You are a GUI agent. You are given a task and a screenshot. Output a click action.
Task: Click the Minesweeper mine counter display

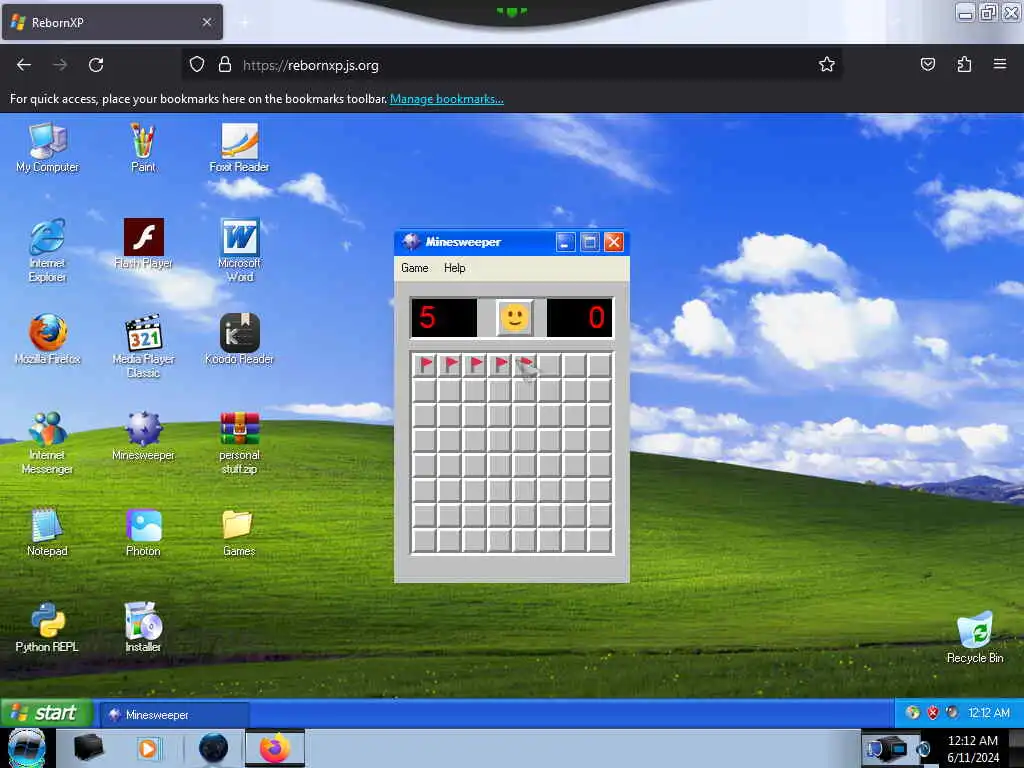[444, 318]
